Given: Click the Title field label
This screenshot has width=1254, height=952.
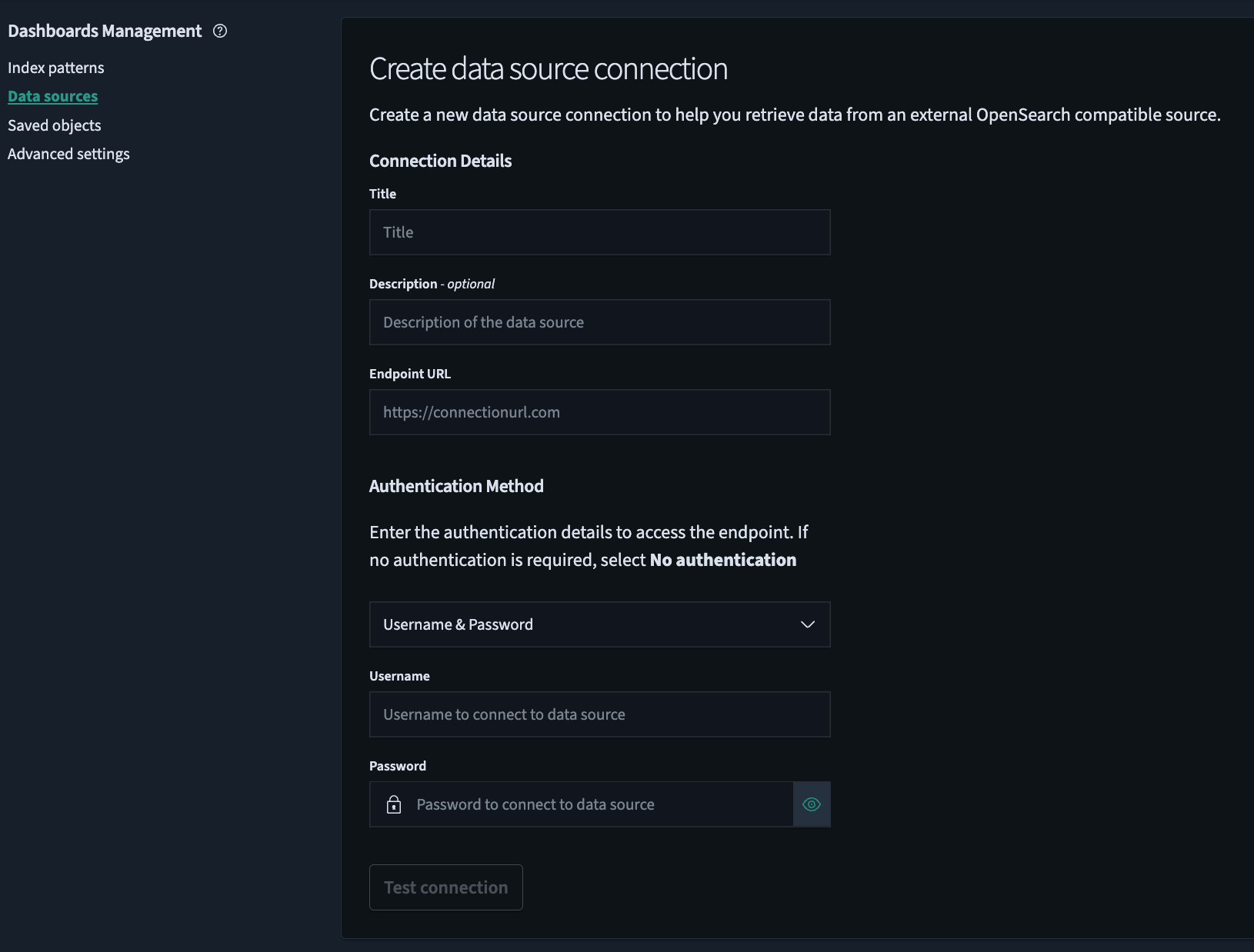Looking at the screenshot, I should pyautogui.click(x=382, y=194).
